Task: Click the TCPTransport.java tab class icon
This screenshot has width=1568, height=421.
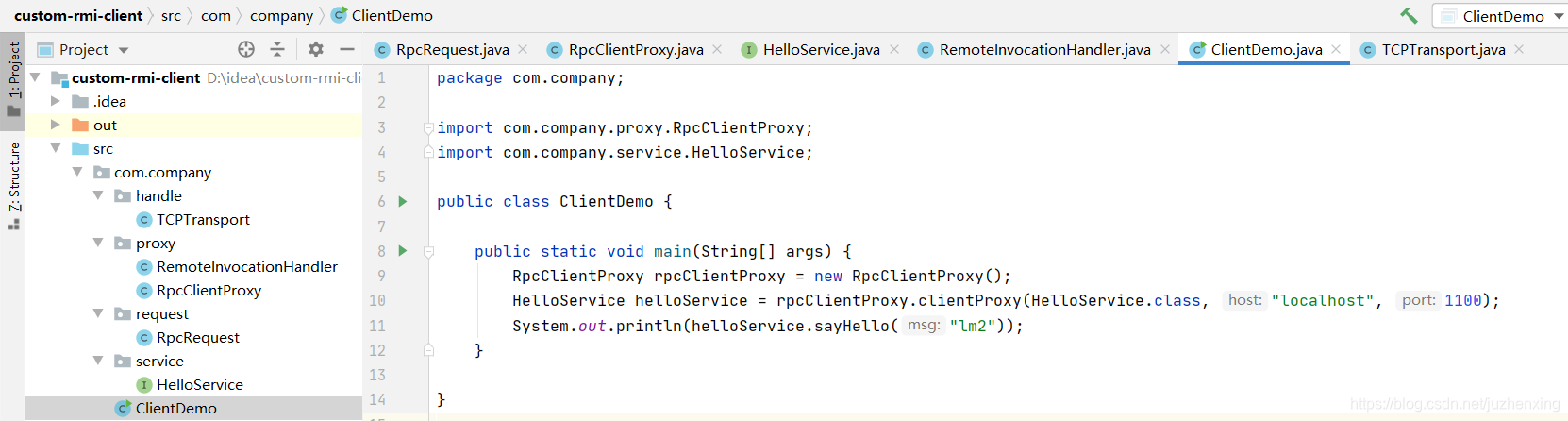Action: [x=1367, y=50]
